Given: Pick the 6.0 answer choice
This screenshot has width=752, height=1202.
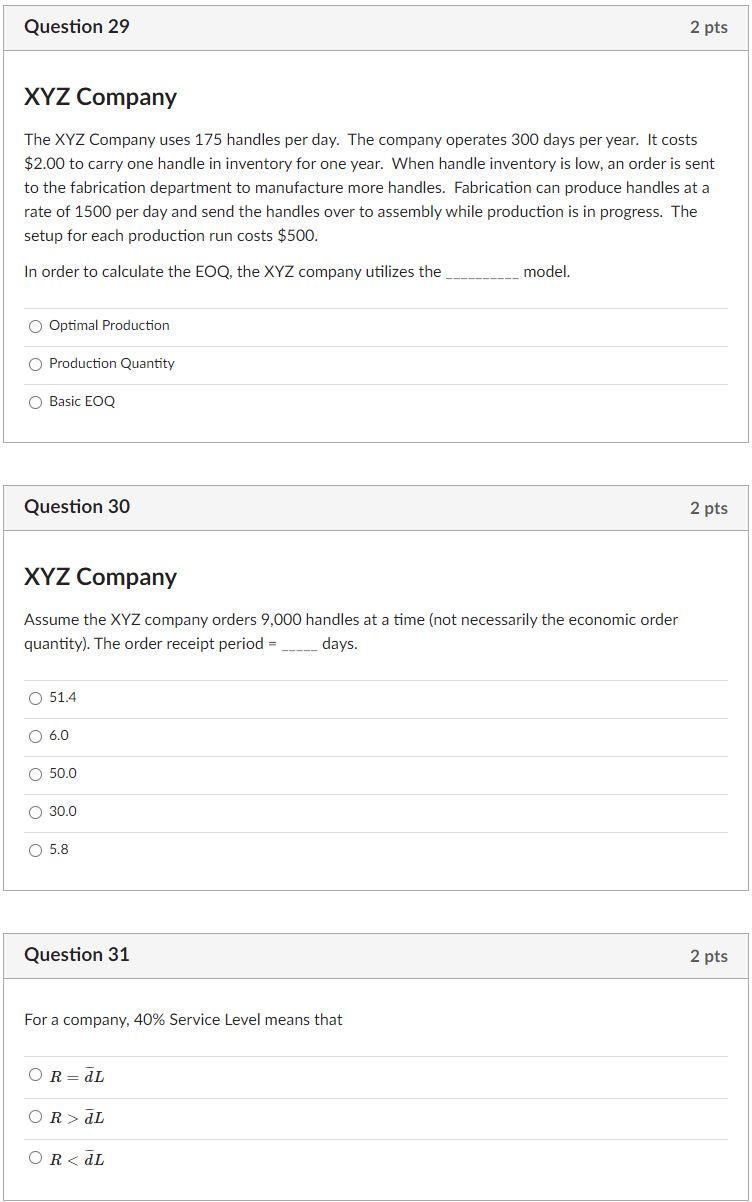Looking at the screenshot, I should 35,735.
